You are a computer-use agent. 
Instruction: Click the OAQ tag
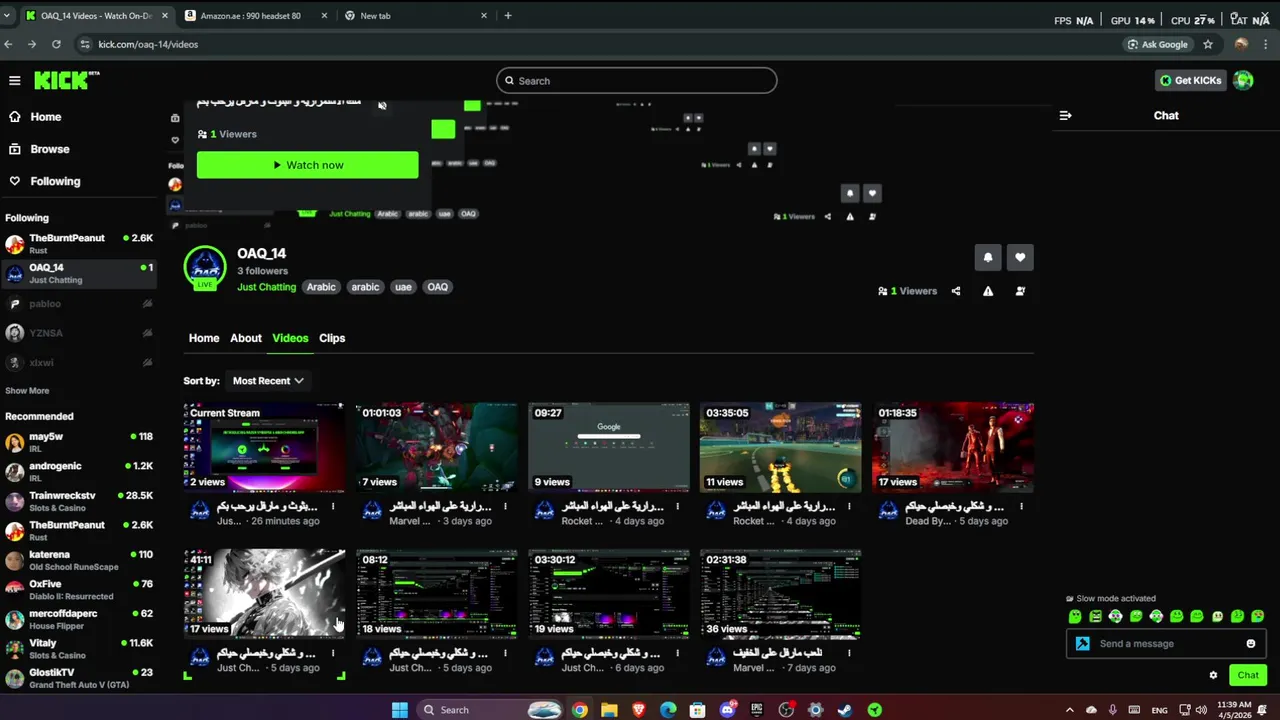(x=438, y=287)
